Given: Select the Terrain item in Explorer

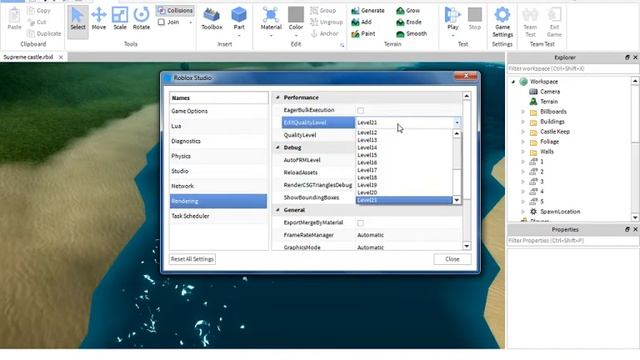Looking at the screenshot, I should (549, 101).
